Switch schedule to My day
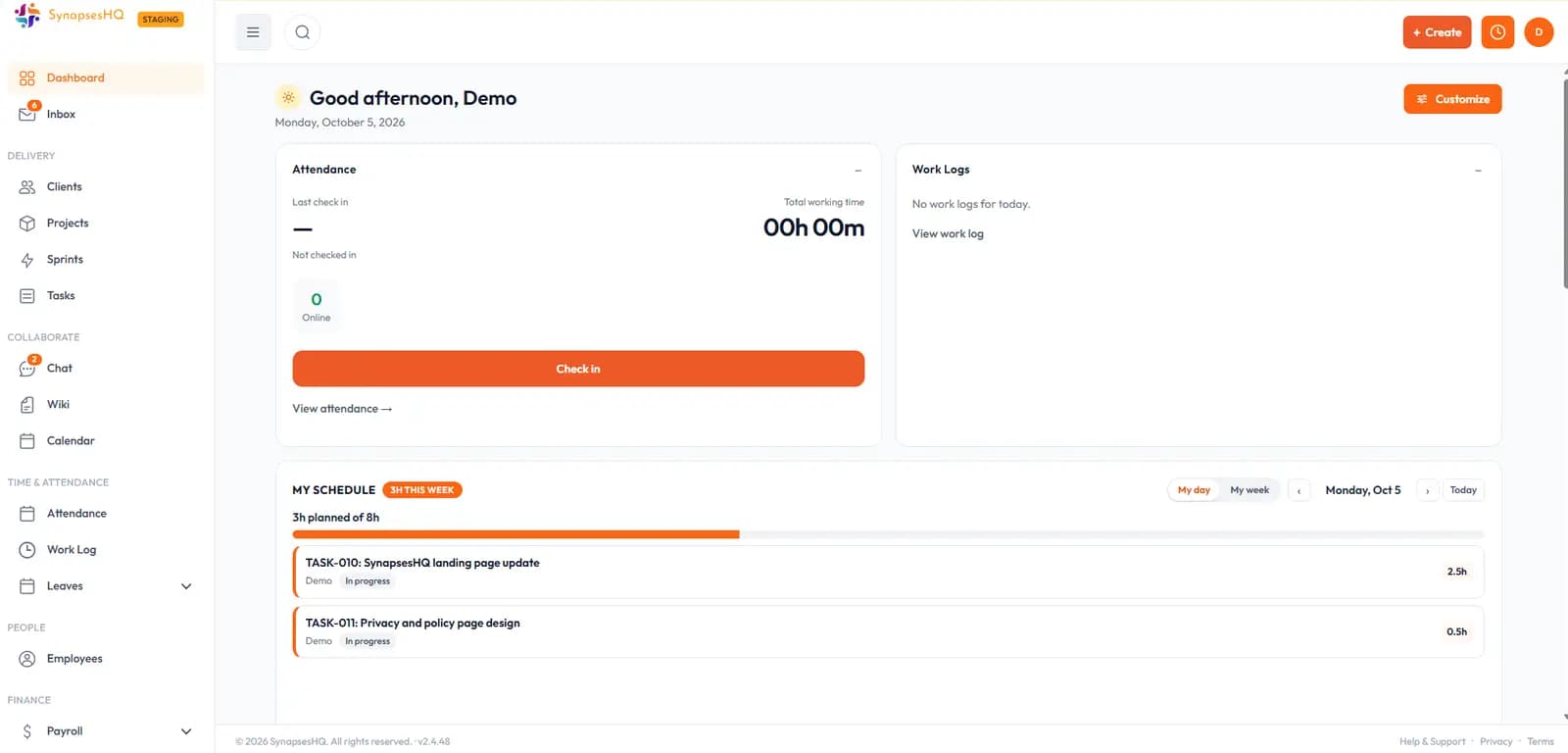 (x=1194, y=490)
